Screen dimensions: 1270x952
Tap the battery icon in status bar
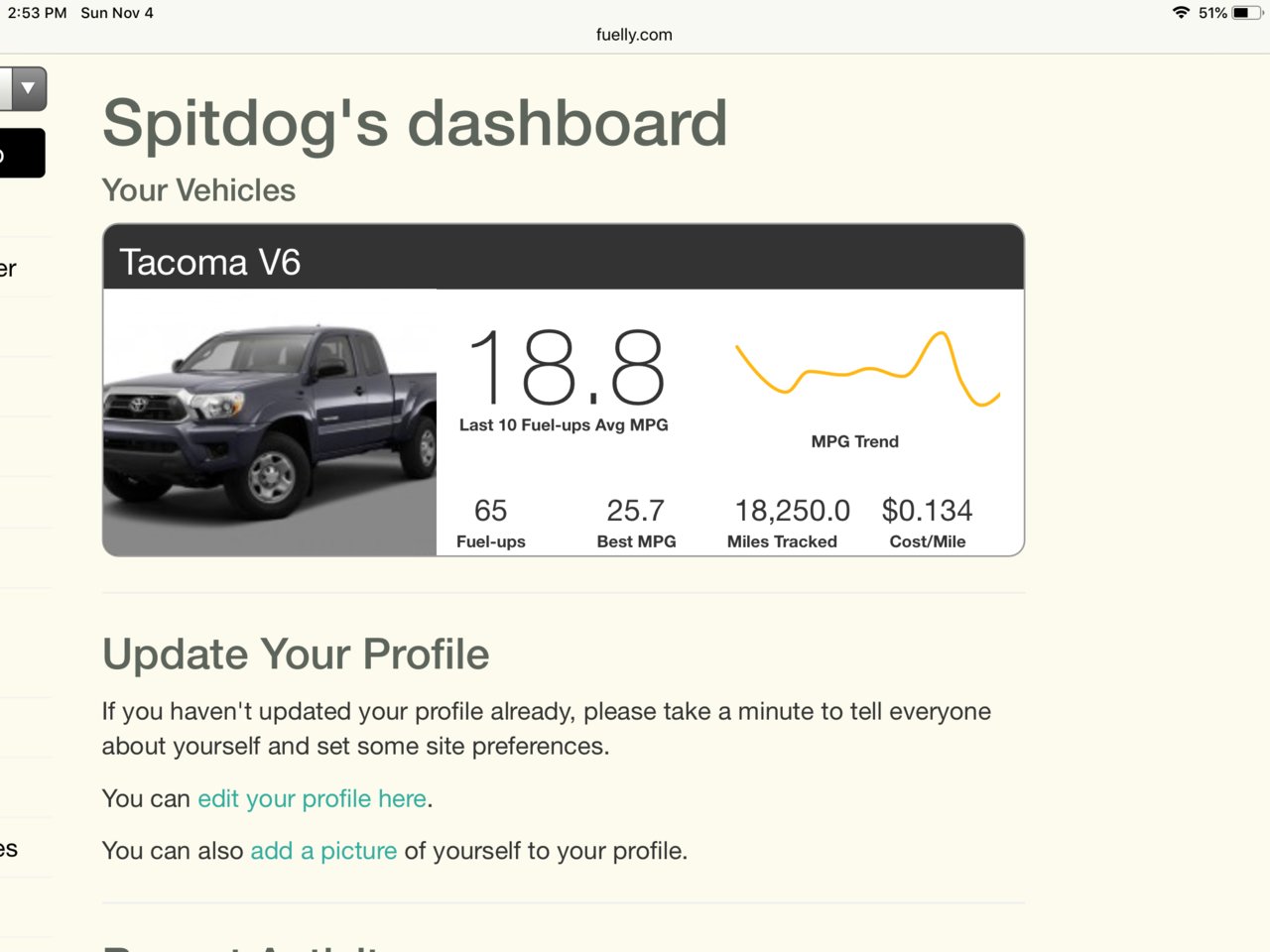click(1246, 13)
